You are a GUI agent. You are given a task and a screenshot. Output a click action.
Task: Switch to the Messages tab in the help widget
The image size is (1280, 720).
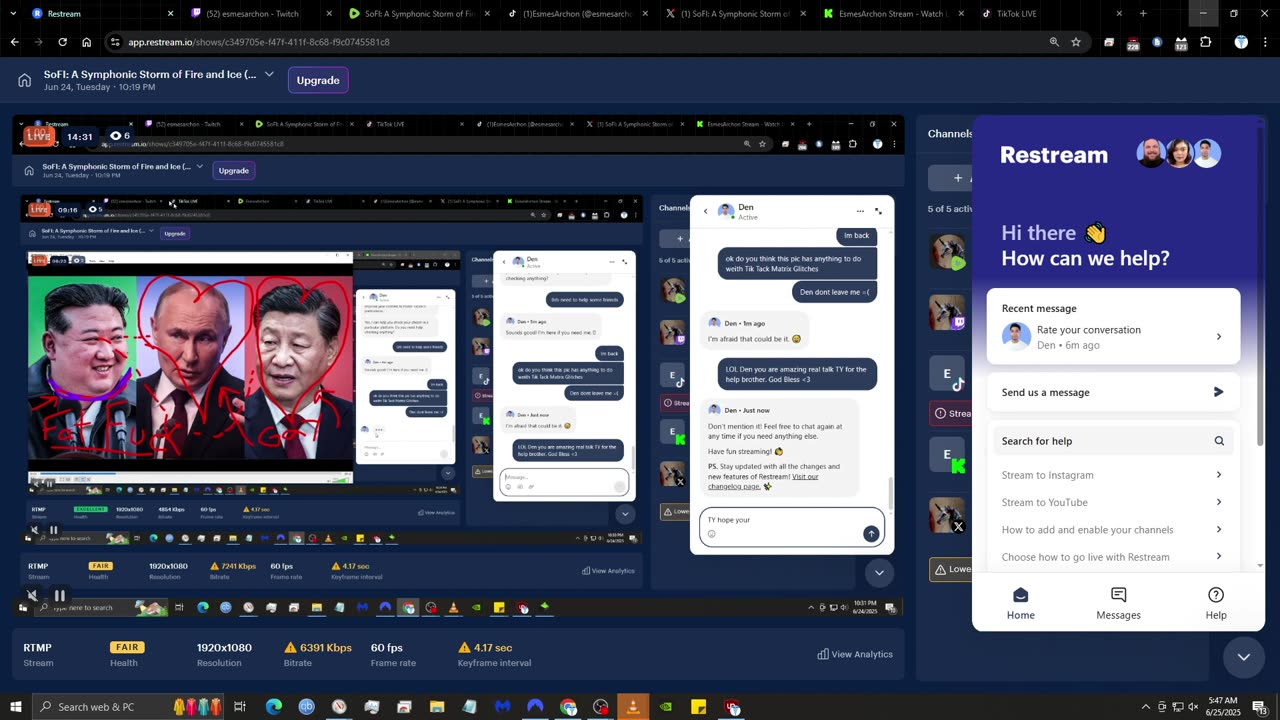[x=1118, y=603]
